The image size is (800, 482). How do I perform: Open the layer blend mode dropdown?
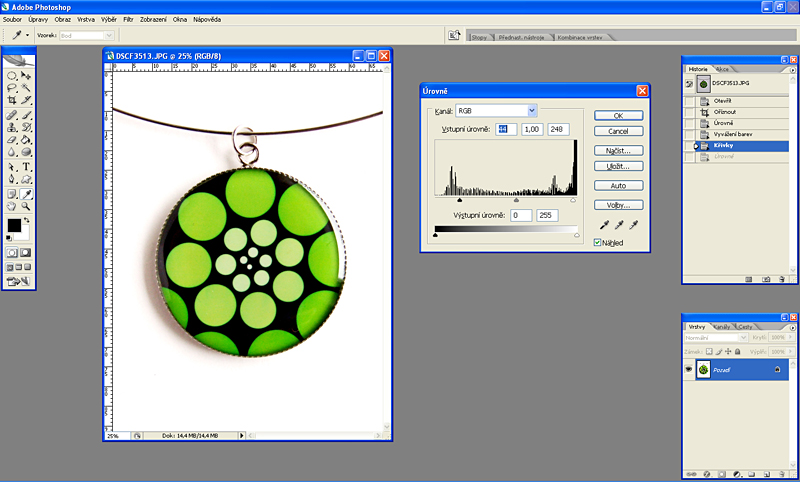714,338
